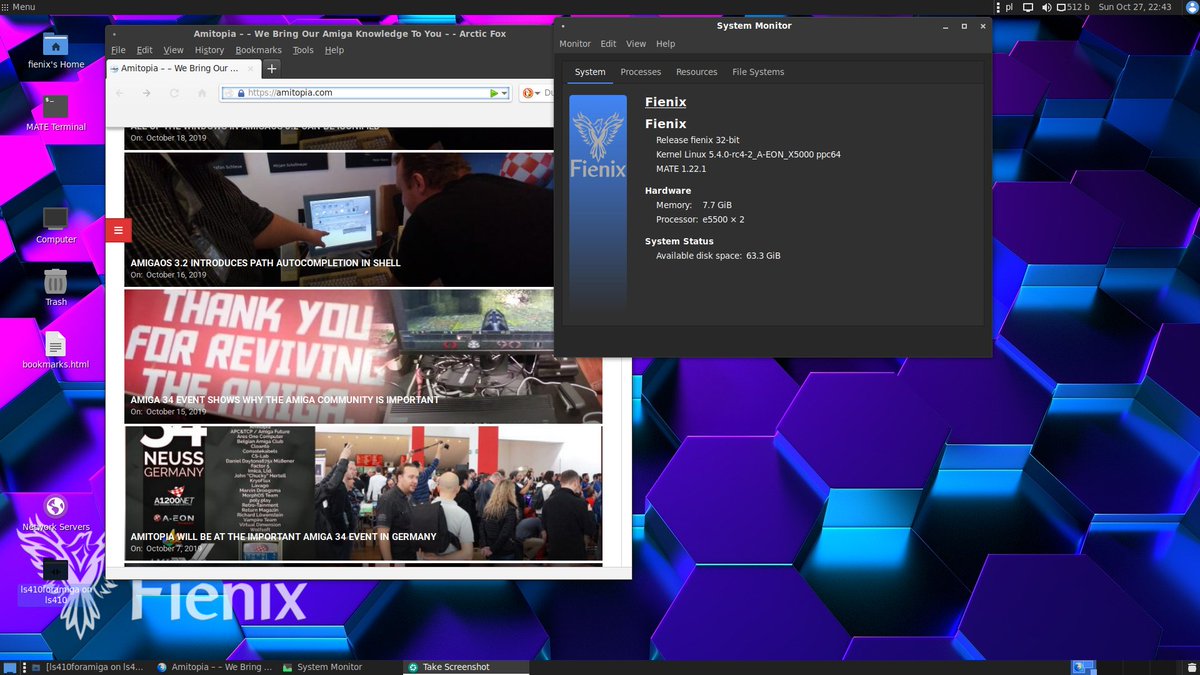Switch to the ls410foramiga taskbar window
1200x675 pixels.
[x=87, y=667]
